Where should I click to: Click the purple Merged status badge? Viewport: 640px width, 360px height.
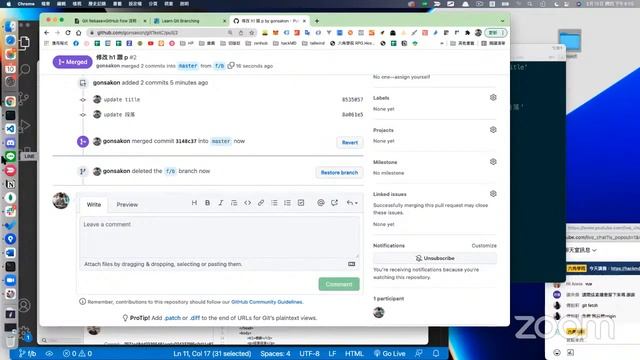tap(72, 62)
